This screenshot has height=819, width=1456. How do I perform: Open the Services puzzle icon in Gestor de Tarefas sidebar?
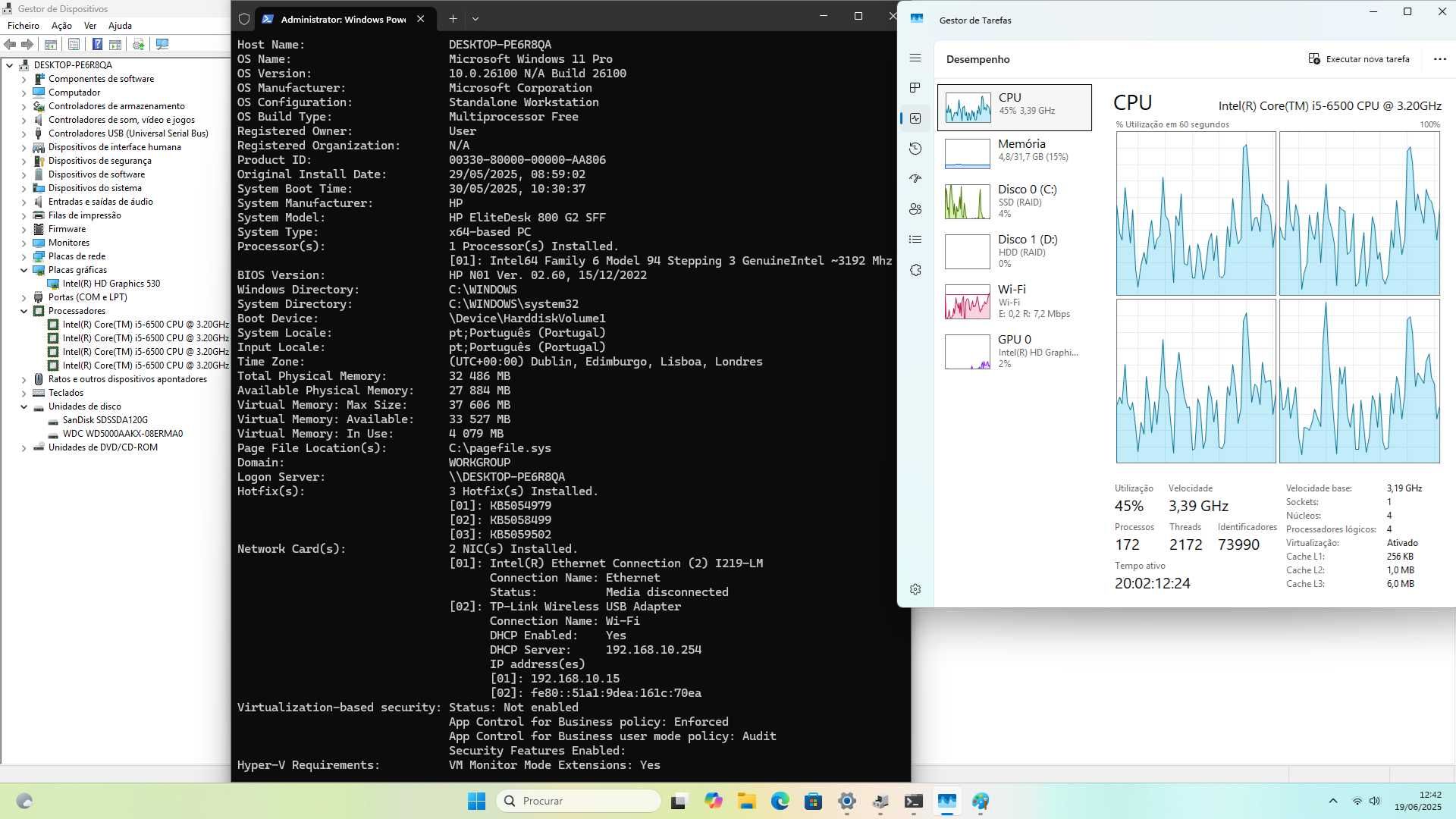point(915,270)
